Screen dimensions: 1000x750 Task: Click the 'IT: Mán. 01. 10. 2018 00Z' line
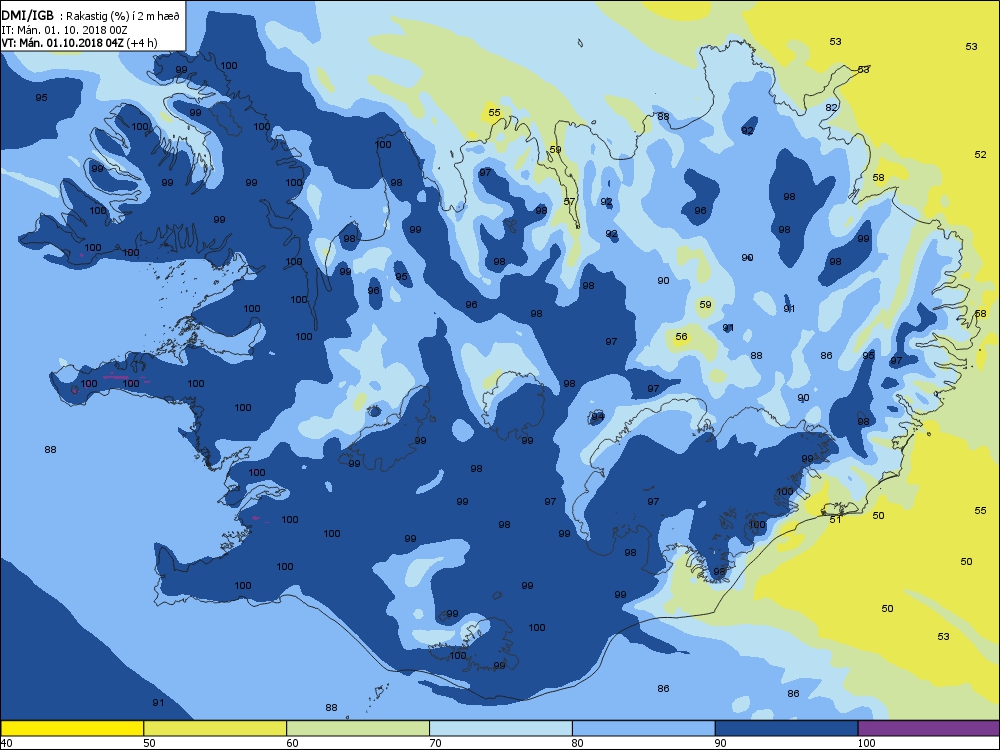[64, 29]
